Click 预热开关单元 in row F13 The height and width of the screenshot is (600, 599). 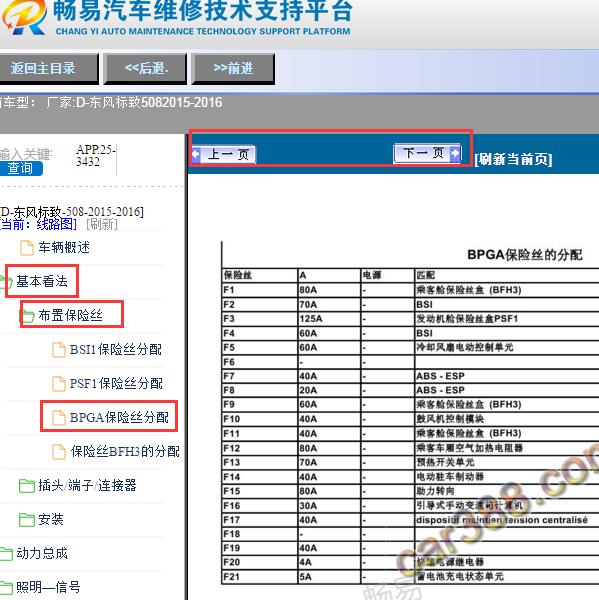[445, 462]
